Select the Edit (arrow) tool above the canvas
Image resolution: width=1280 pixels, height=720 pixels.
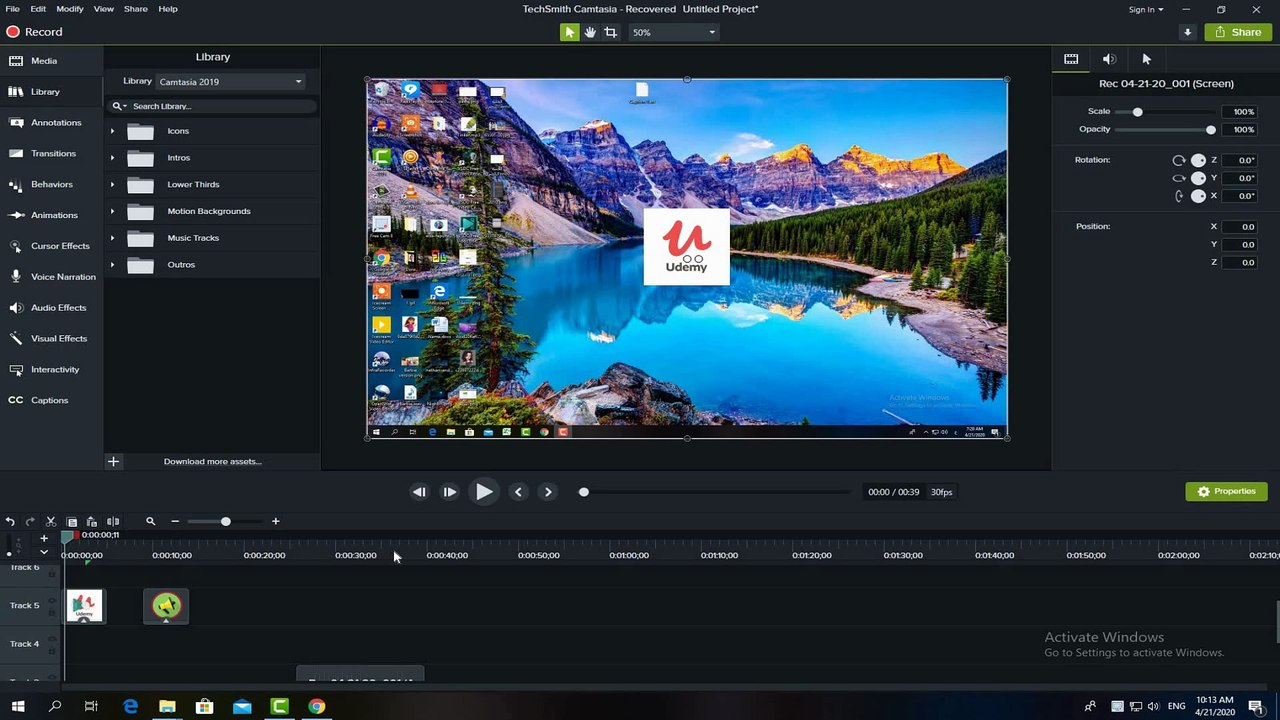point(569,32)
